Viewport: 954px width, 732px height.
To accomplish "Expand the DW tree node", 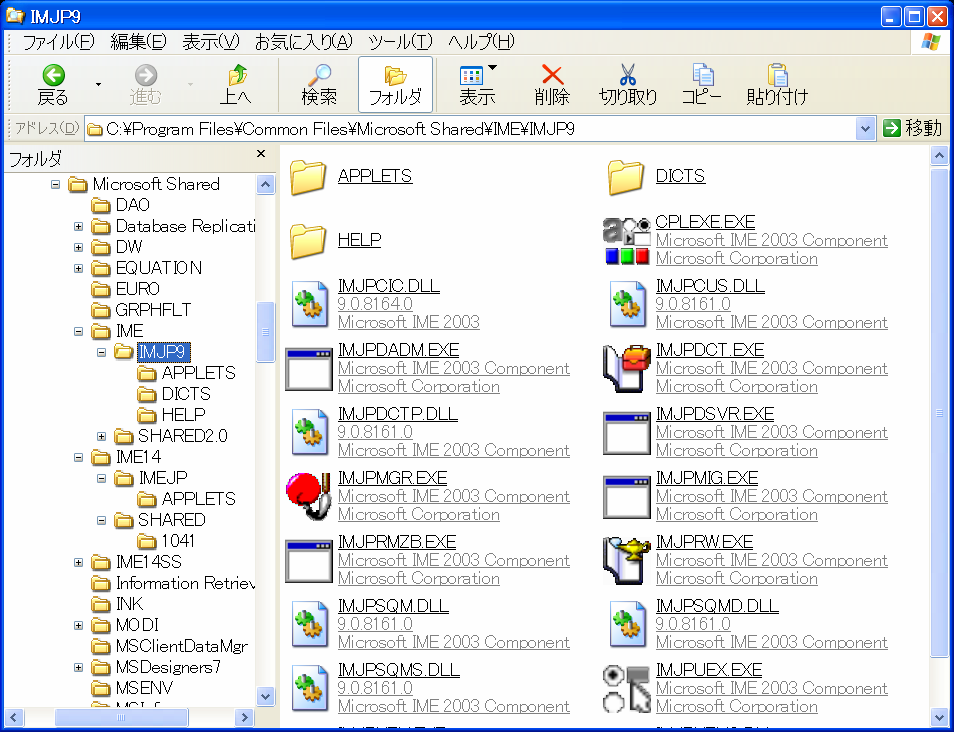I will pos(78,247).
